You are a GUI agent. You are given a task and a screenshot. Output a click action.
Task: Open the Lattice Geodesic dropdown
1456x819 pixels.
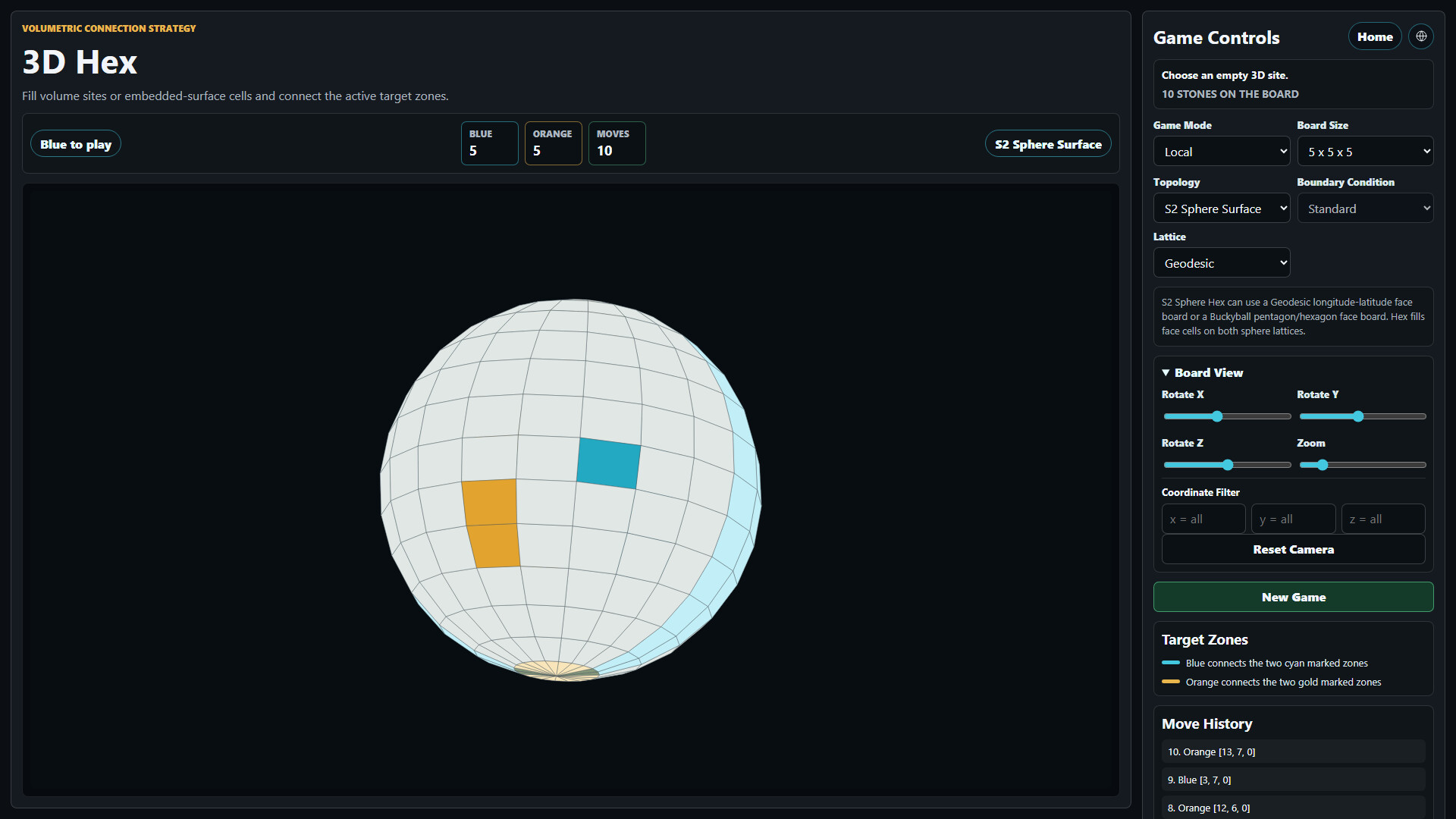click(x=1222, y=263)
